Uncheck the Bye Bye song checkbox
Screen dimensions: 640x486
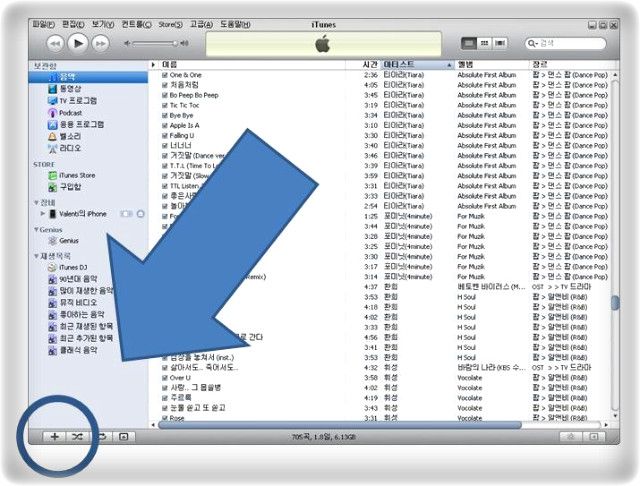tap(164, 115)
